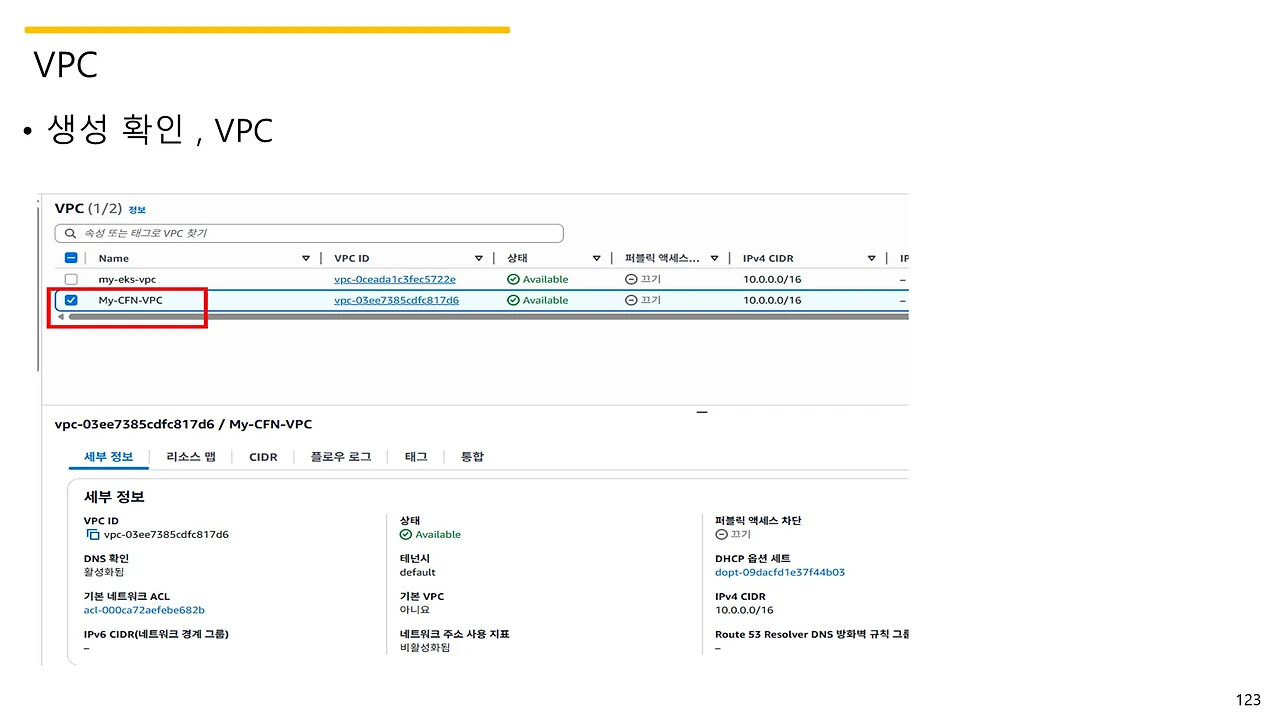Open the 상태 column sort arrow
1280x720 pixels.
click(597, 259)
